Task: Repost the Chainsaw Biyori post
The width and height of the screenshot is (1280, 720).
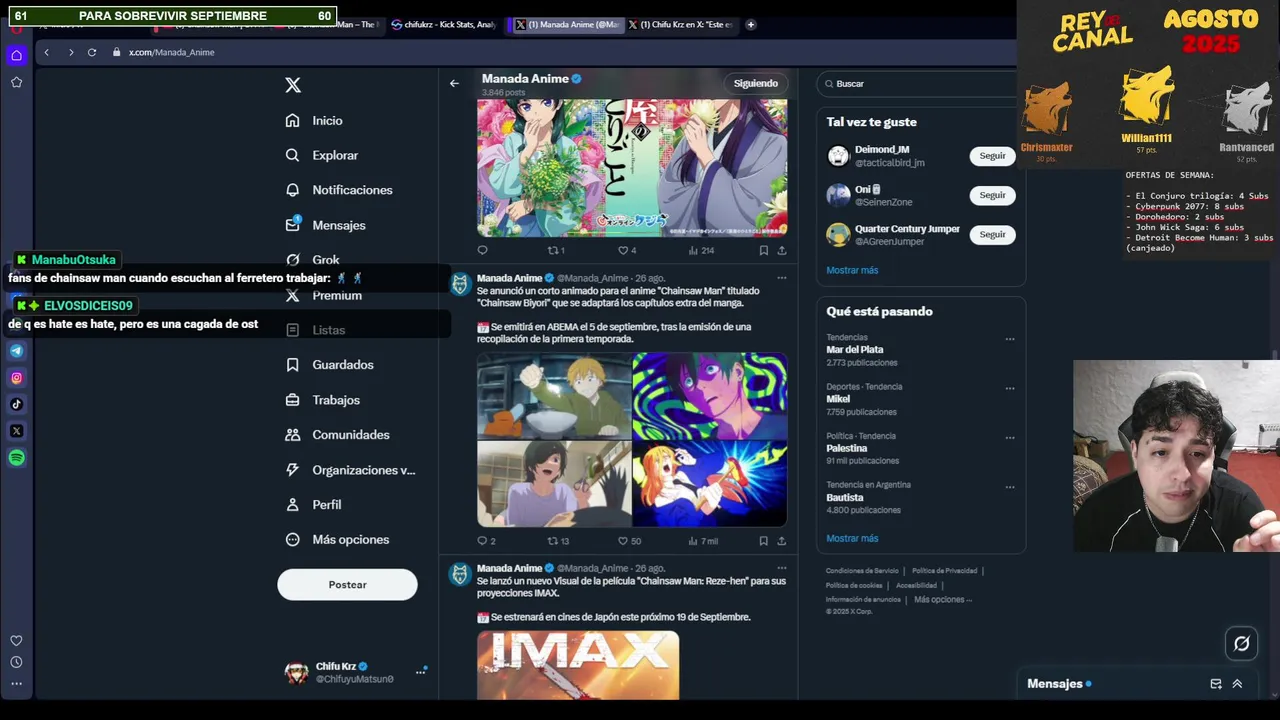Action: coord(558,541)
